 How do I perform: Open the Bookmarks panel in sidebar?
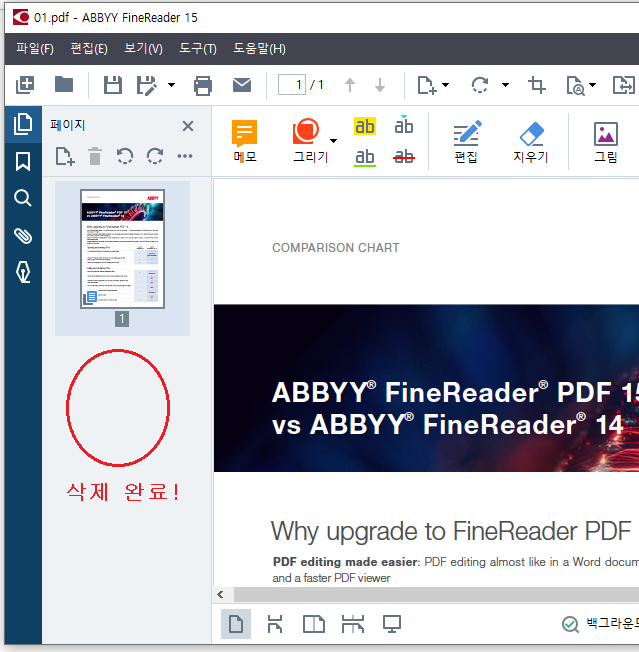click(x=23, y=161)
